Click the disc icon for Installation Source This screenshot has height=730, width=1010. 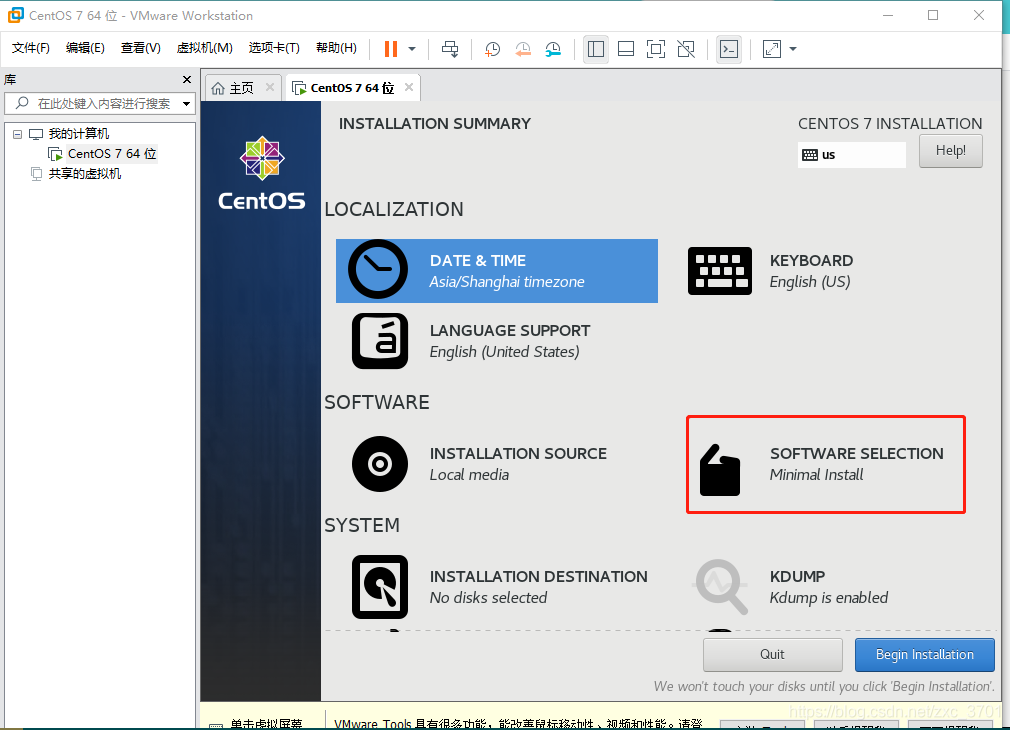380,464
